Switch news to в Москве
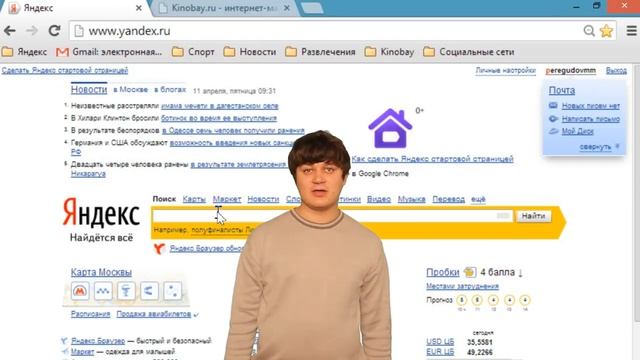Viewport: 640px width, 360px height. click(x=131, y=89)
